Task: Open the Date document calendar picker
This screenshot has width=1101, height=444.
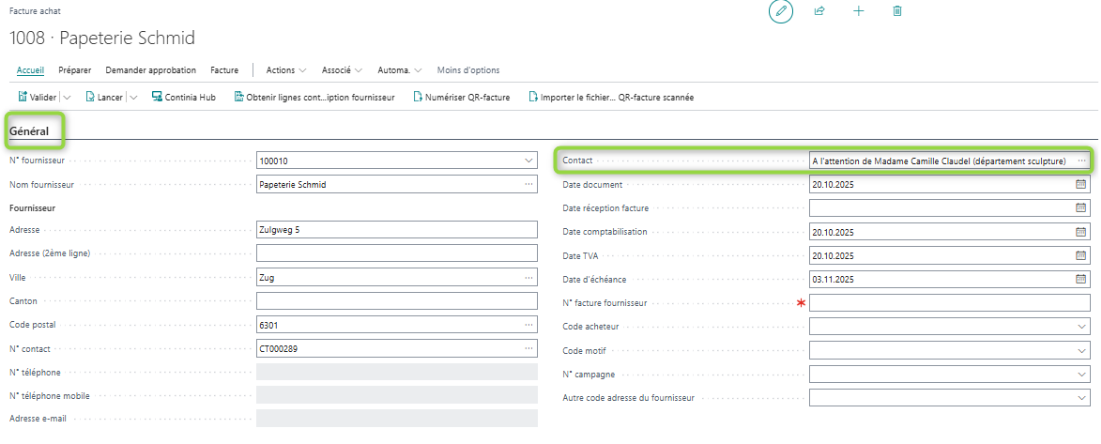Action: point(1081,184)
